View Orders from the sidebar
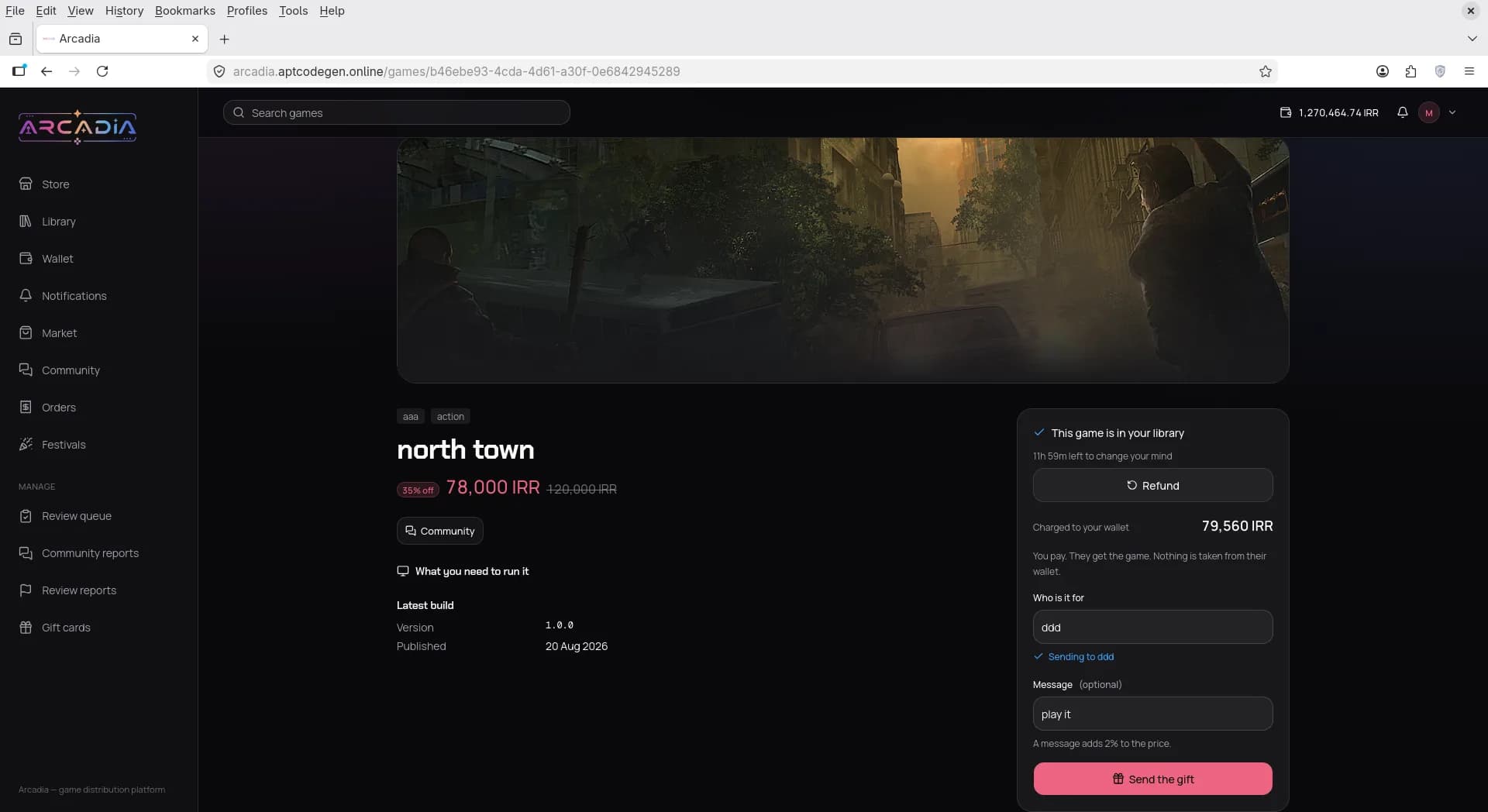The image size is (1488, 812). point(59,408)
